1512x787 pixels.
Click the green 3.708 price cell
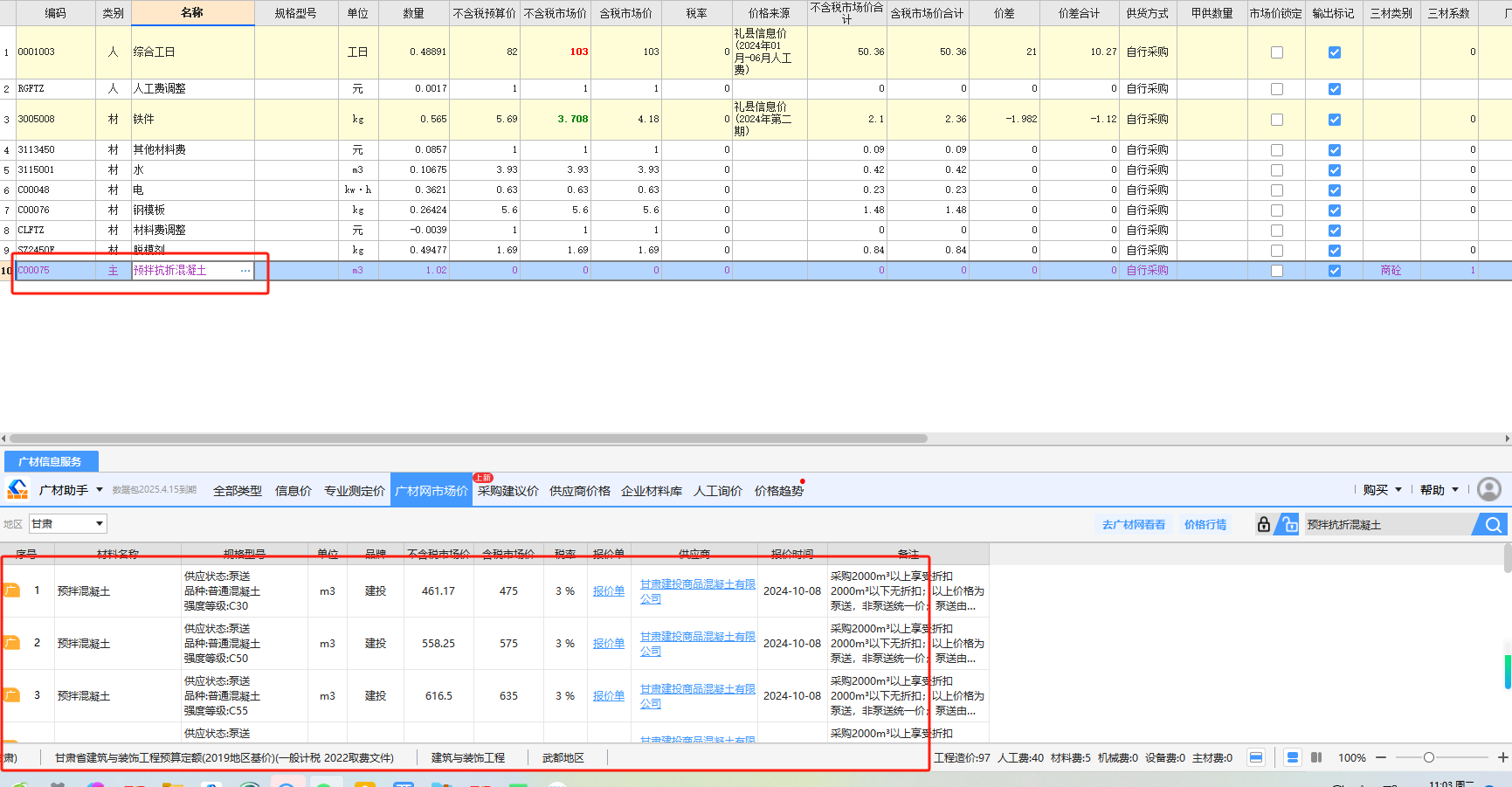click(556, 120)
